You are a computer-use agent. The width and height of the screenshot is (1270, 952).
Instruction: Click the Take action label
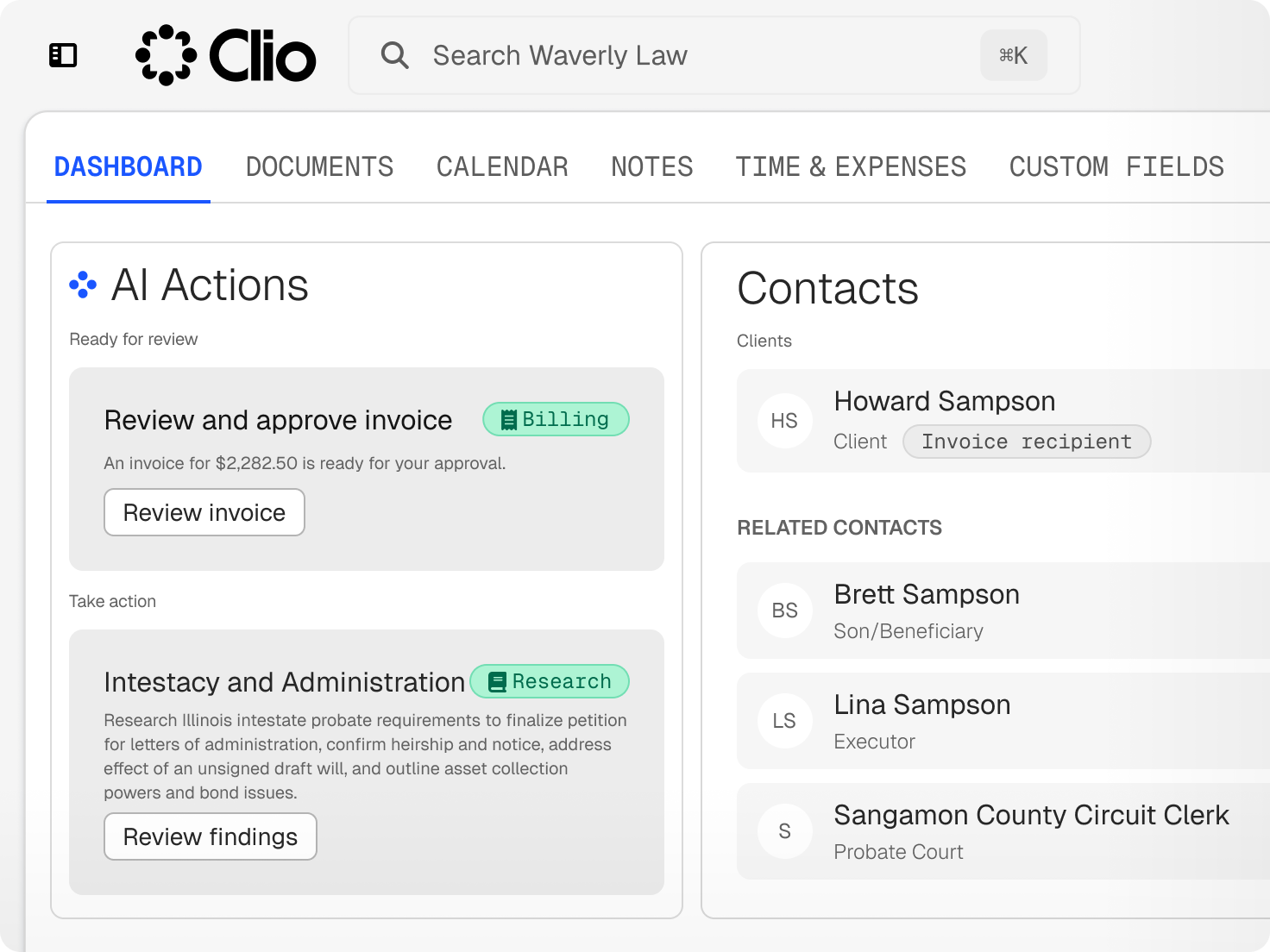point(113,601)
